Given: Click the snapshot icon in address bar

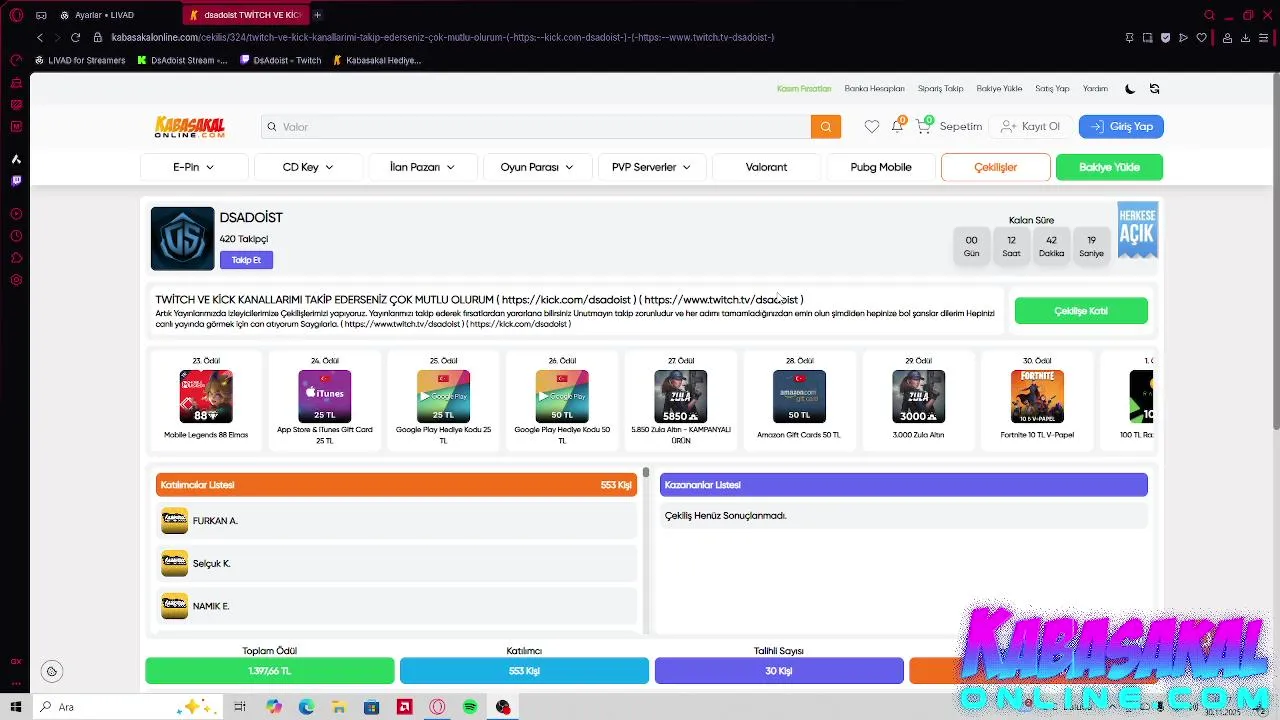Looking at the screenshot, I should [x=1147, y=38].
